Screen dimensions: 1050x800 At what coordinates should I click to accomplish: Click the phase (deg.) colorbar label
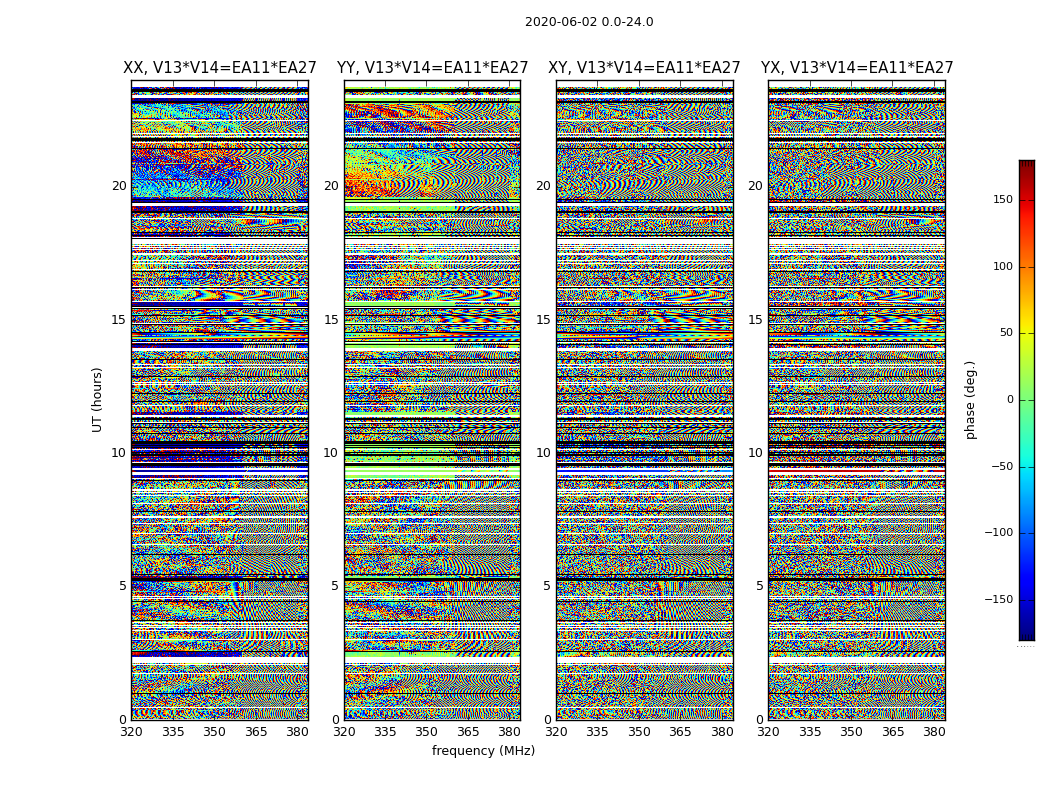970,400
